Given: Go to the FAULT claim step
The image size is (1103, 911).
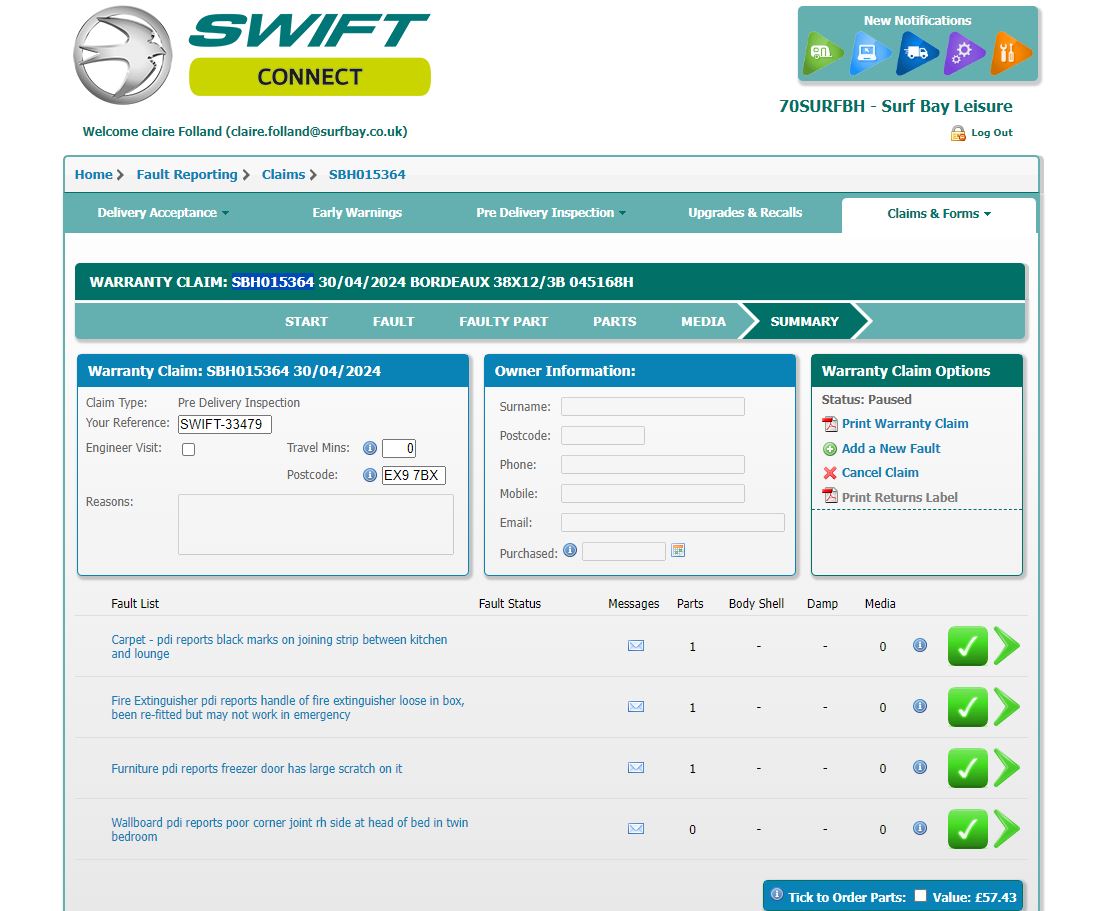Looking at the screenshot, I should pyautogui.click(x=393, y=321).
